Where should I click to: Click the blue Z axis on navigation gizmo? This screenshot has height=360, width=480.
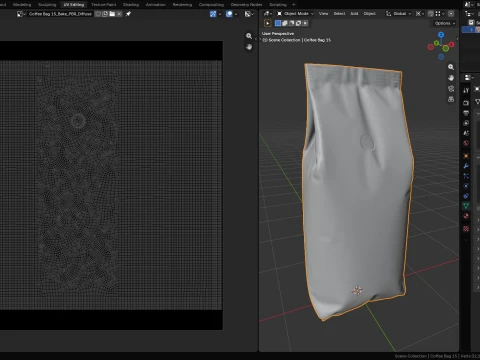[441, 35]
